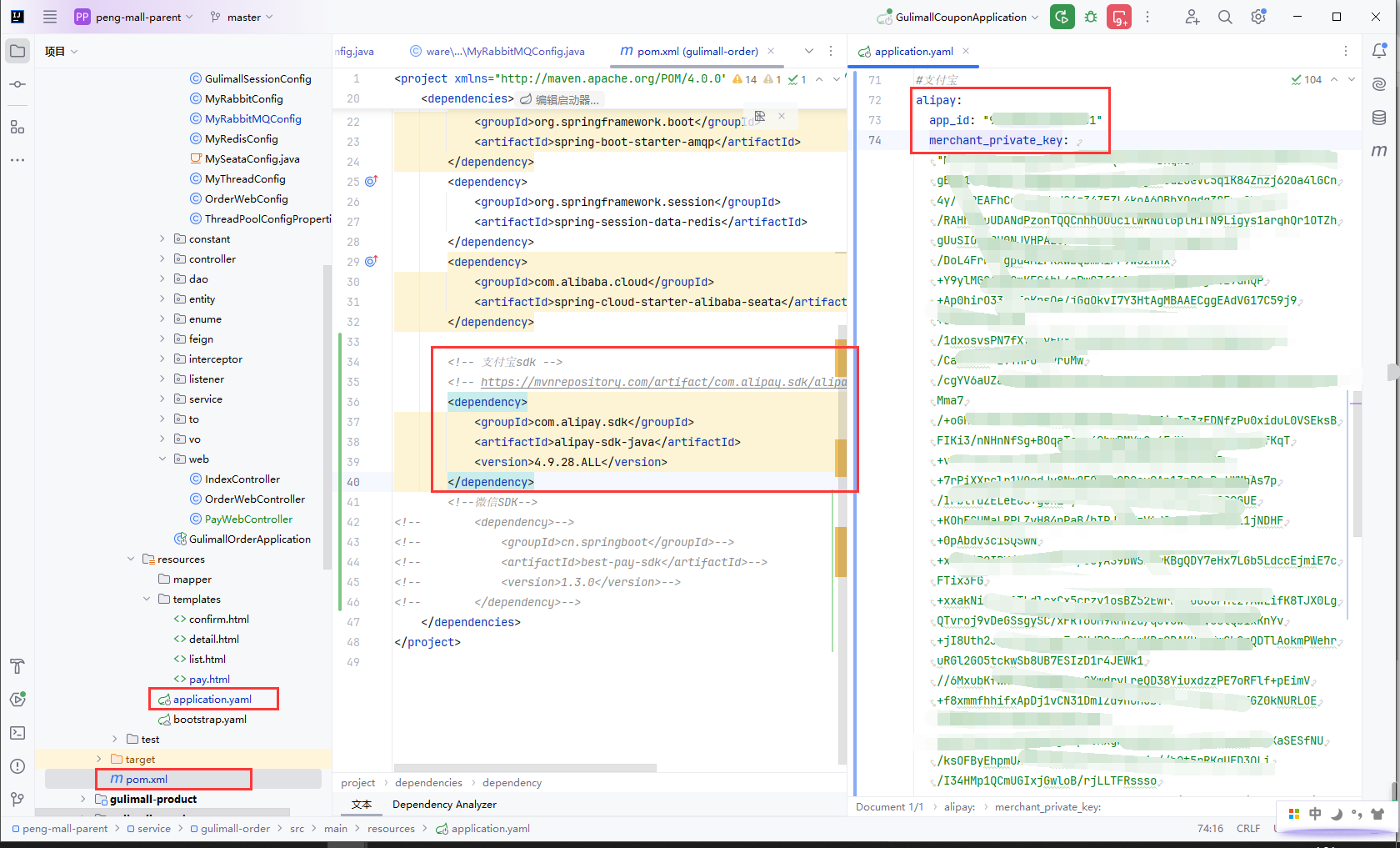Open the 项目 view dropdown
Viewport: 1400px width, 848px height.
point(61,51)
